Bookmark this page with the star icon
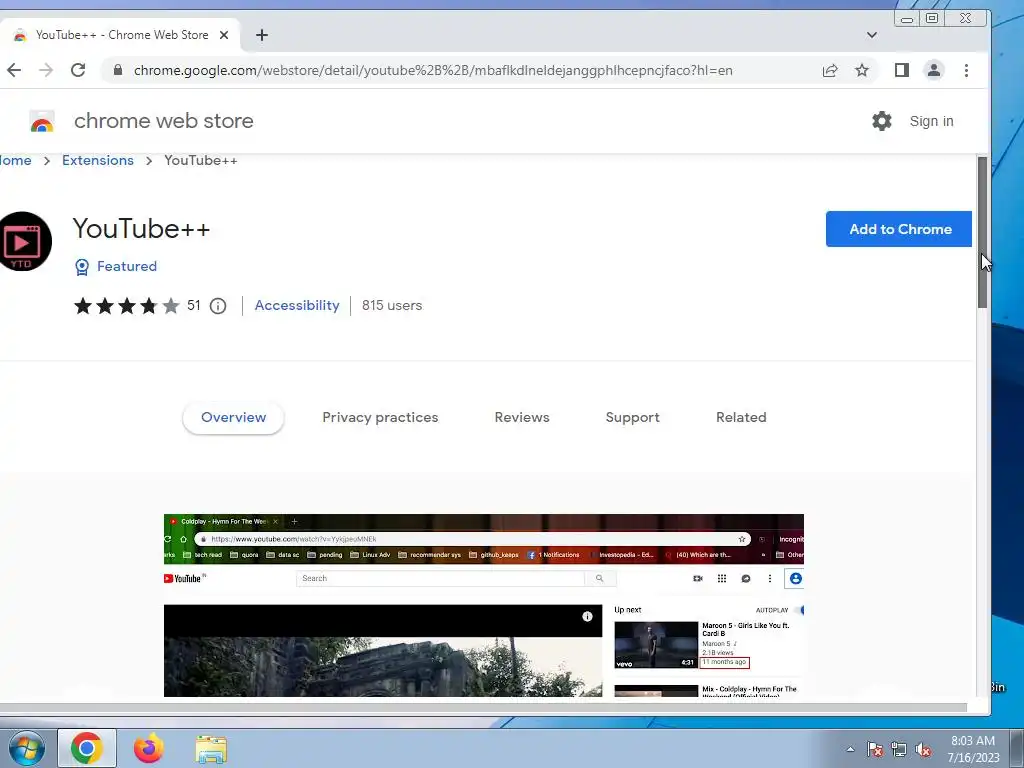This screenshot has height=768, width=1024. click(862, 70)
